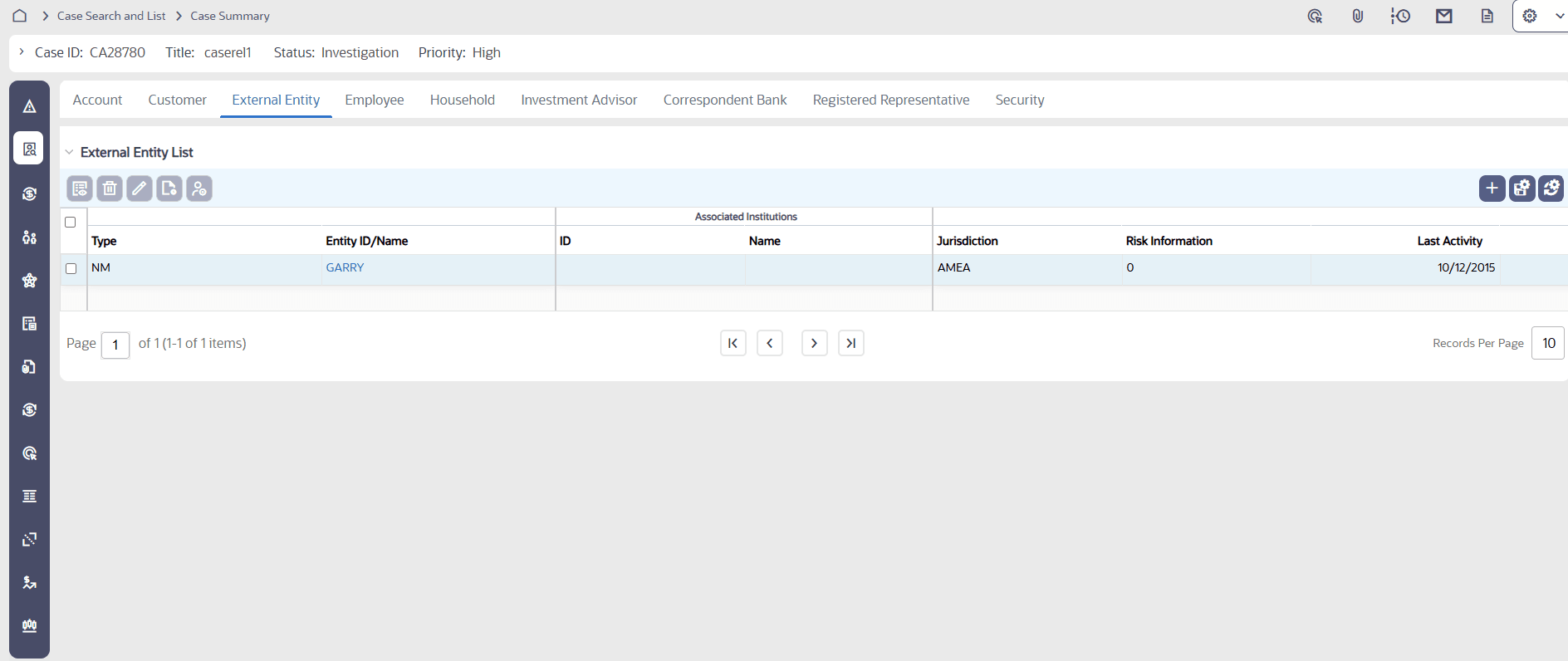Select the highlighted entity search sidebar icon
The width and height of the screenshot is (1568, 661).
pyautogui.click(x=29, y=149)
